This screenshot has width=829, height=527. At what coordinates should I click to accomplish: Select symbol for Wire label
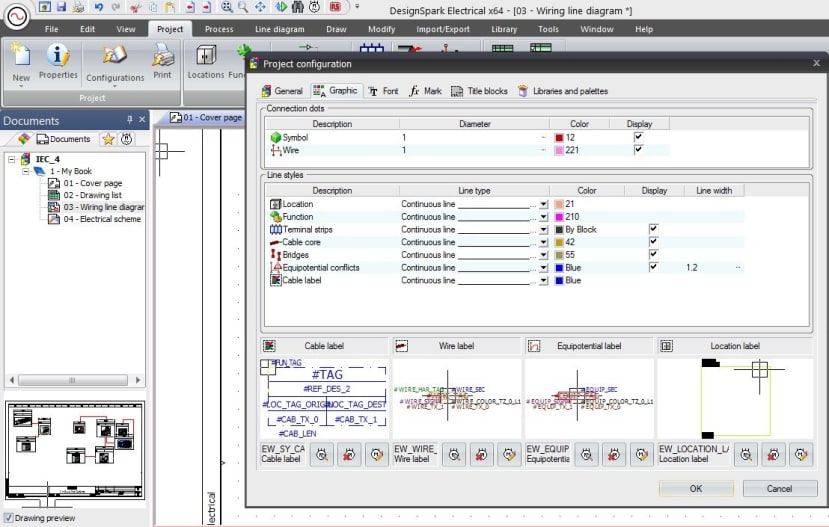tap(454, 455)
